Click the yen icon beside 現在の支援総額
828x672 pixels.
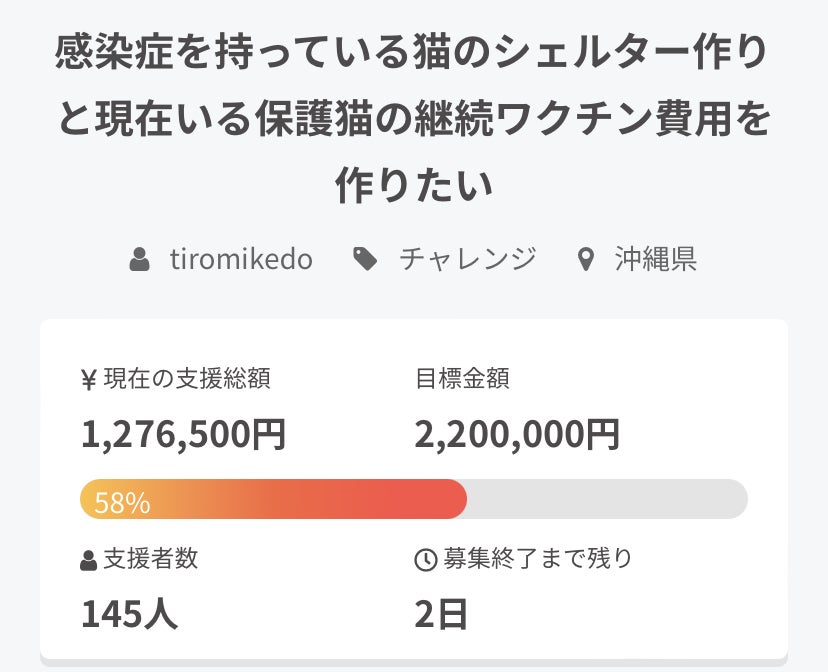(x=89, y=379)
